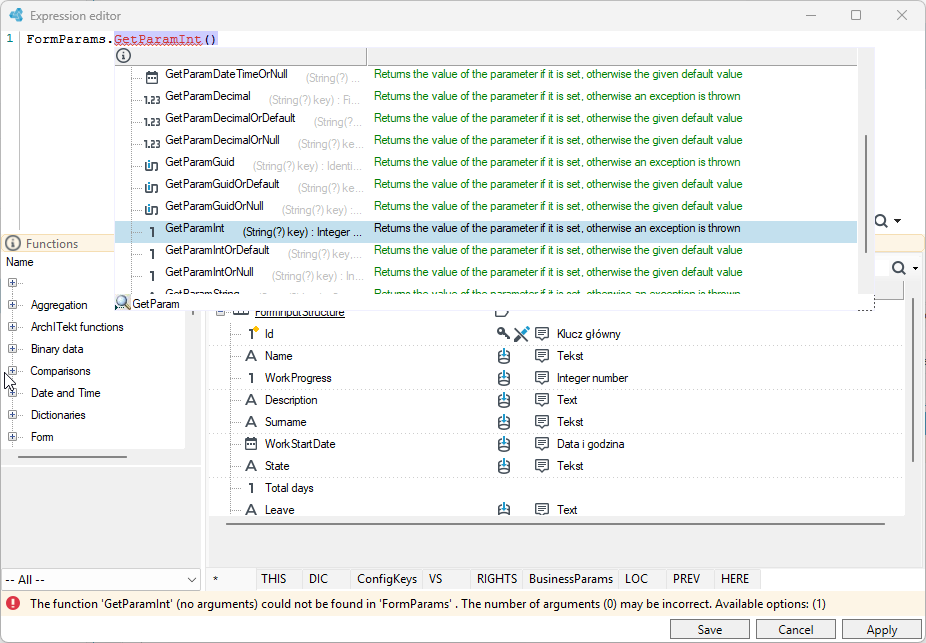
Task: Open the HERE tab
Action: pyautogui.click(x=735, y=579)
